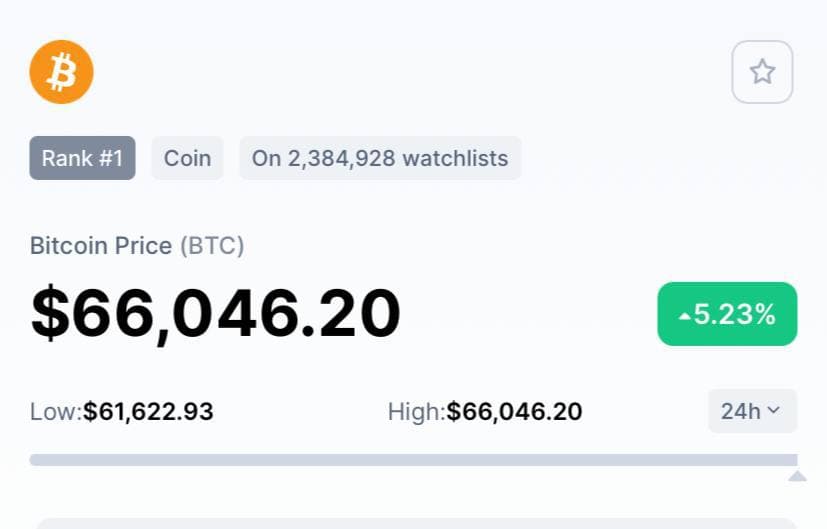The width and height of the screenshot is (827, 529).
Task: Click the High value $66,046.20
Action: click(514, 411)
